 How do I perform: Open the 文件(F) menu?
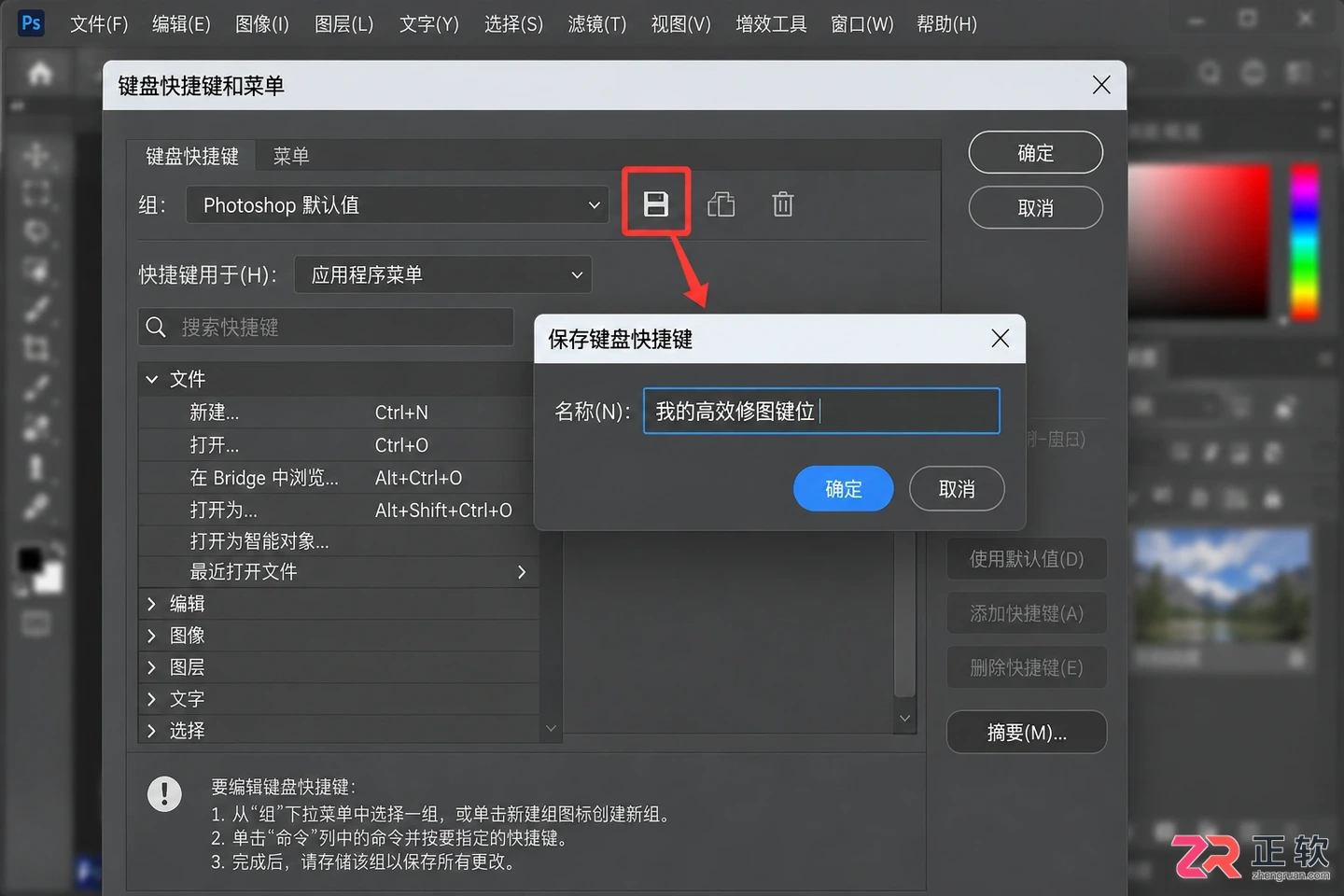coord(99,23)
